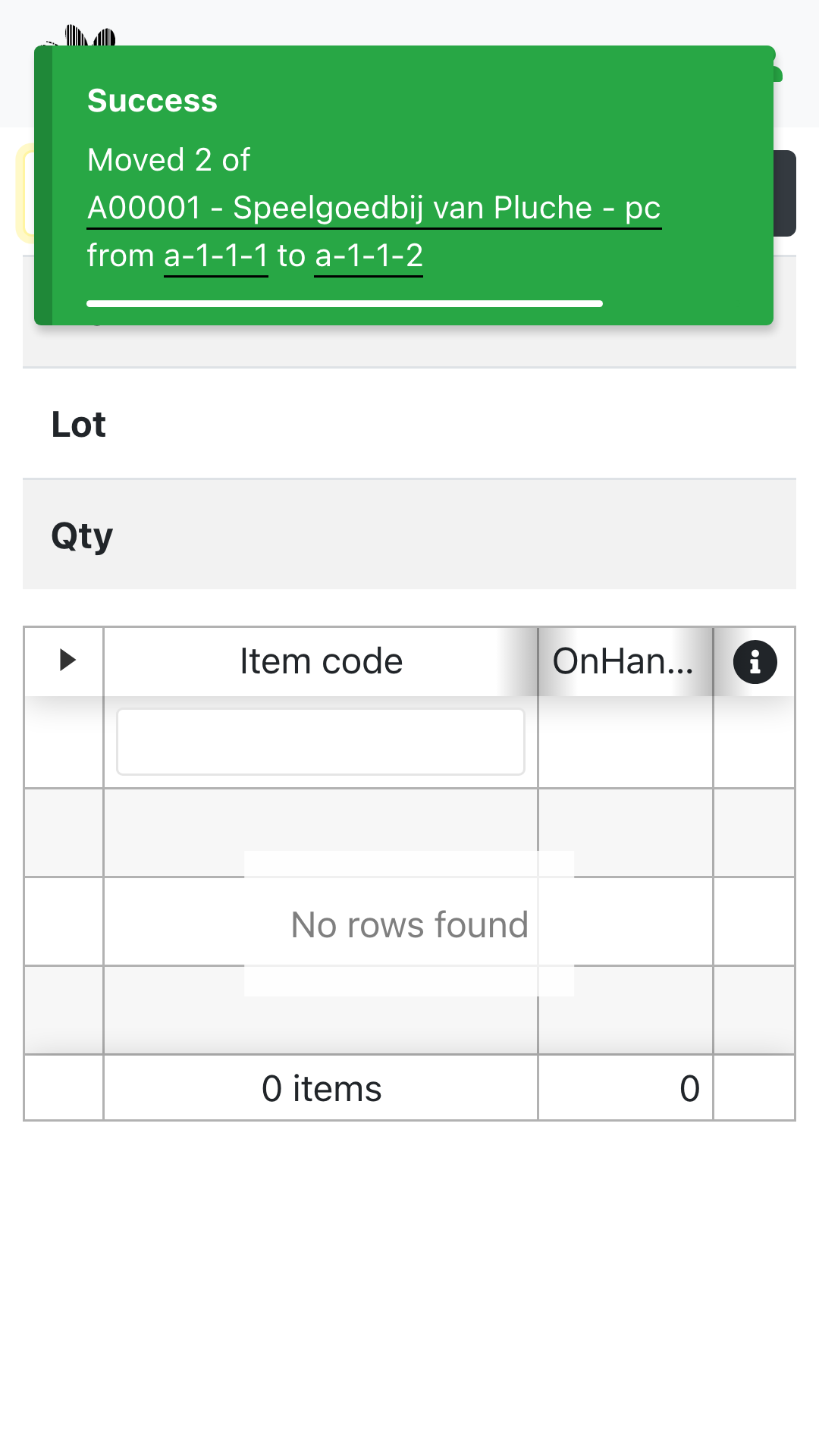Click the 'Moved 2 of' toast text
Viewport: 819px width, 1456px height.
pyautogui.click(x=168, y=160)
